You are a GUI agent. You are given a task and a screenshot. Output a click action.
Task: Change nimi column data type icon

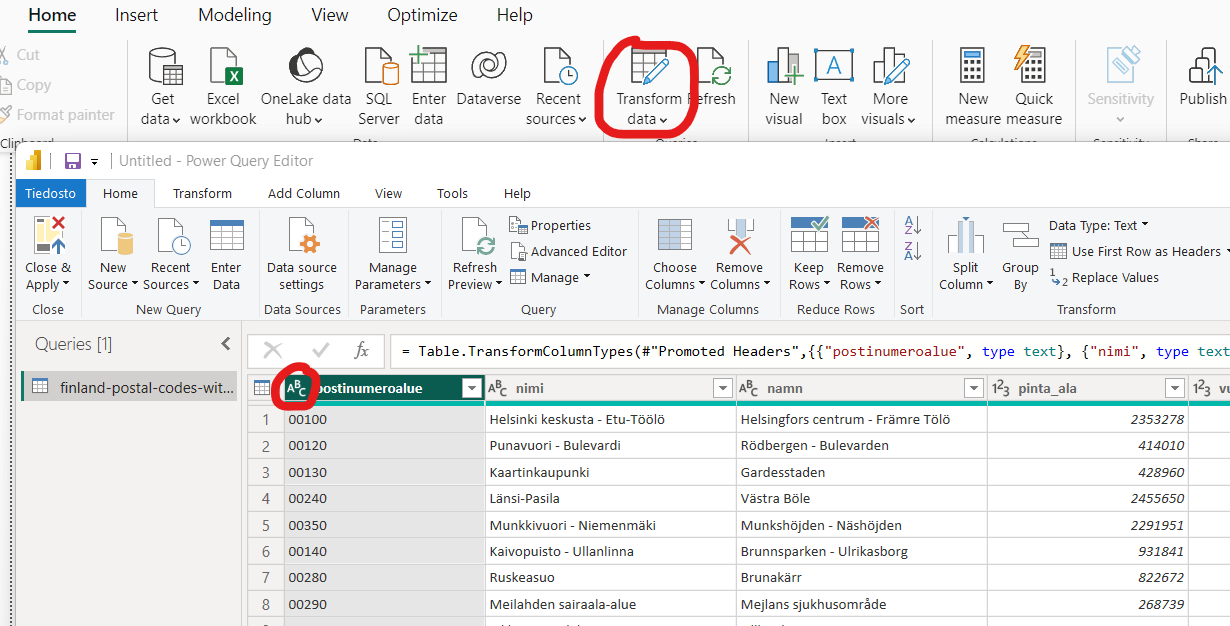[x=498, y=388]
